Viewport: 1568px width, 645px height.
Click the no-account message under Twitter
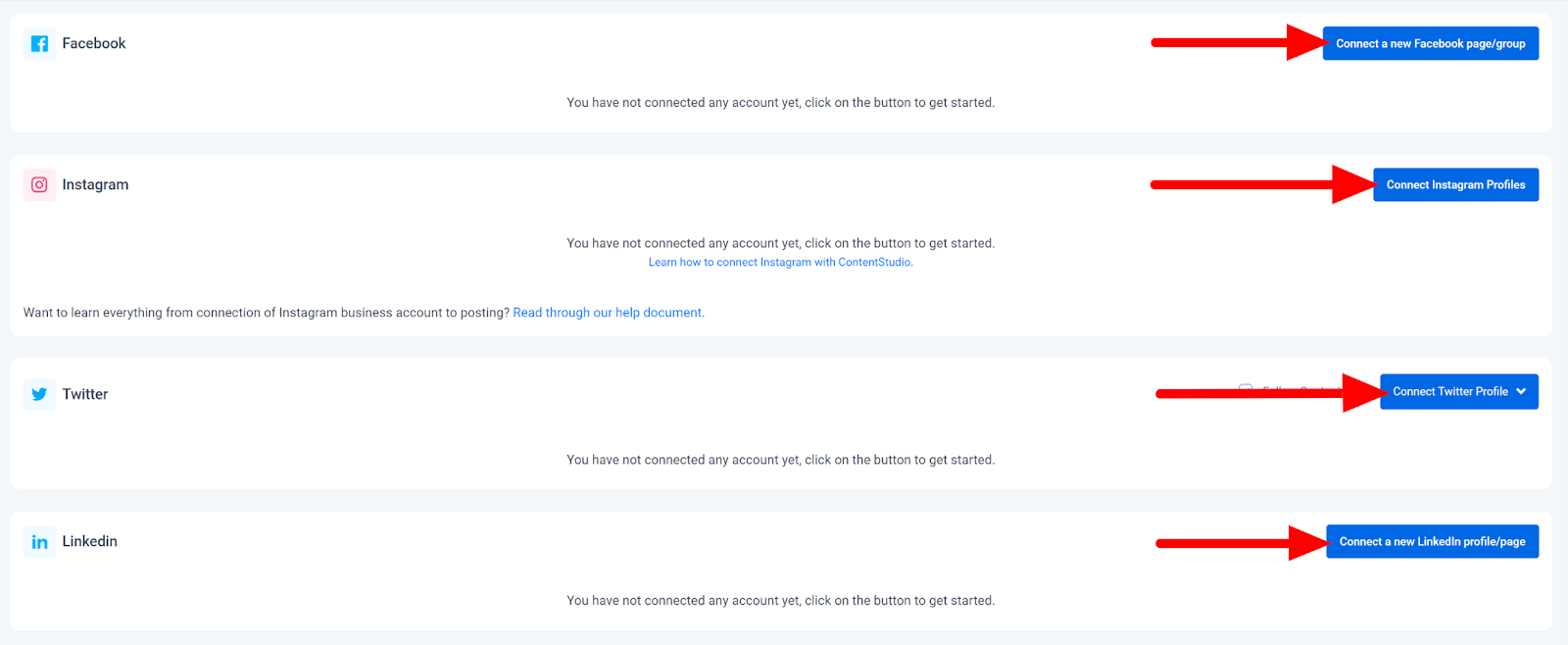tap(780, 460)
